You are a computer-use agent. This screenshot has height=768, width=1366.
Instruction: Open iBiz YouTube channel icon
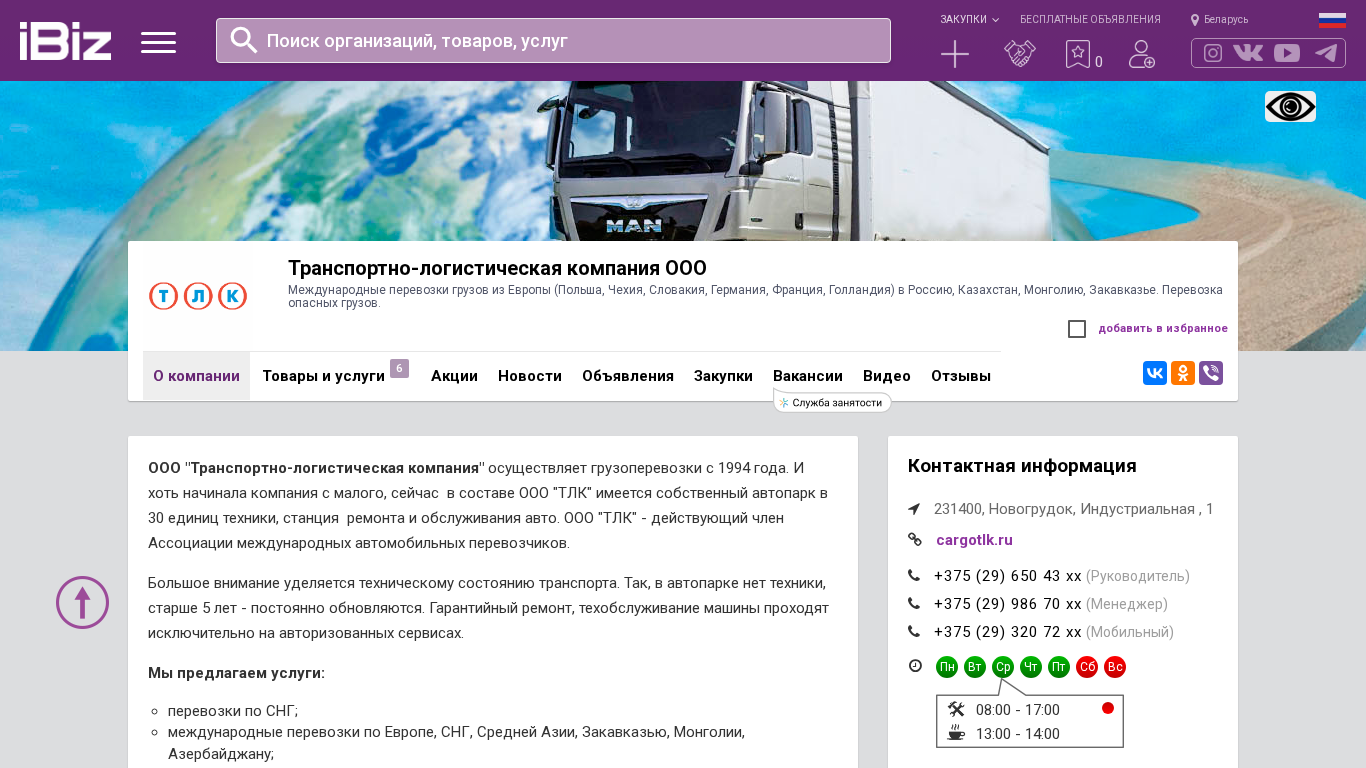tap(1287, 53)
